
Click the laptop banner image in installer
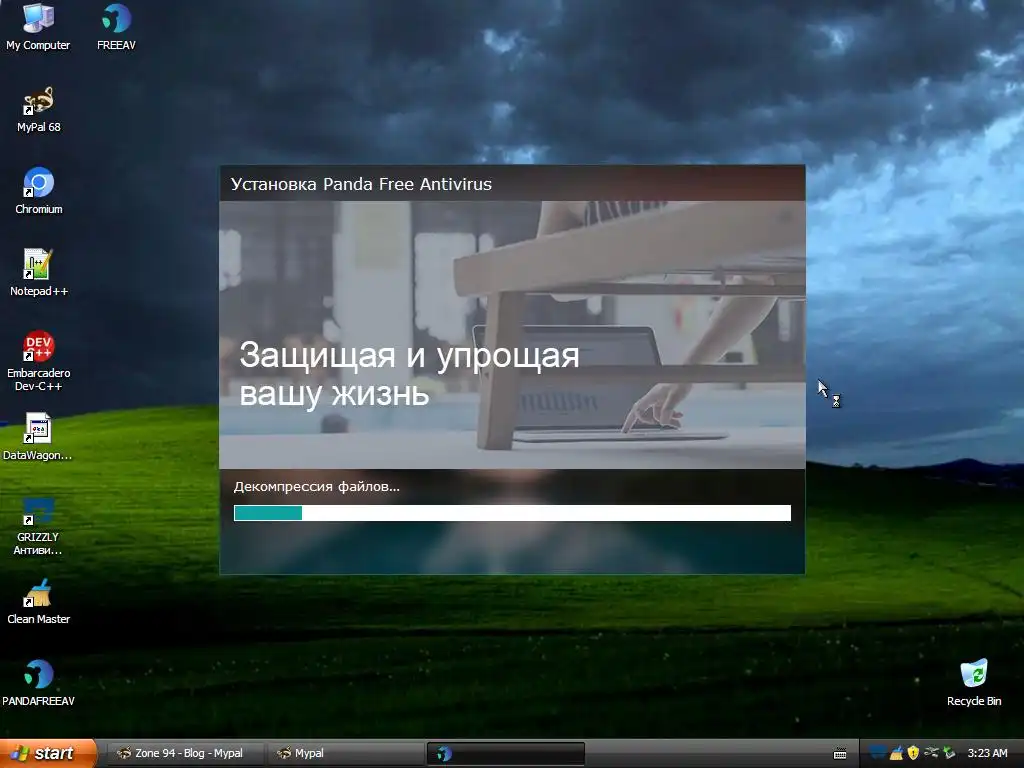pyautogui.click(x=512, y=335)
